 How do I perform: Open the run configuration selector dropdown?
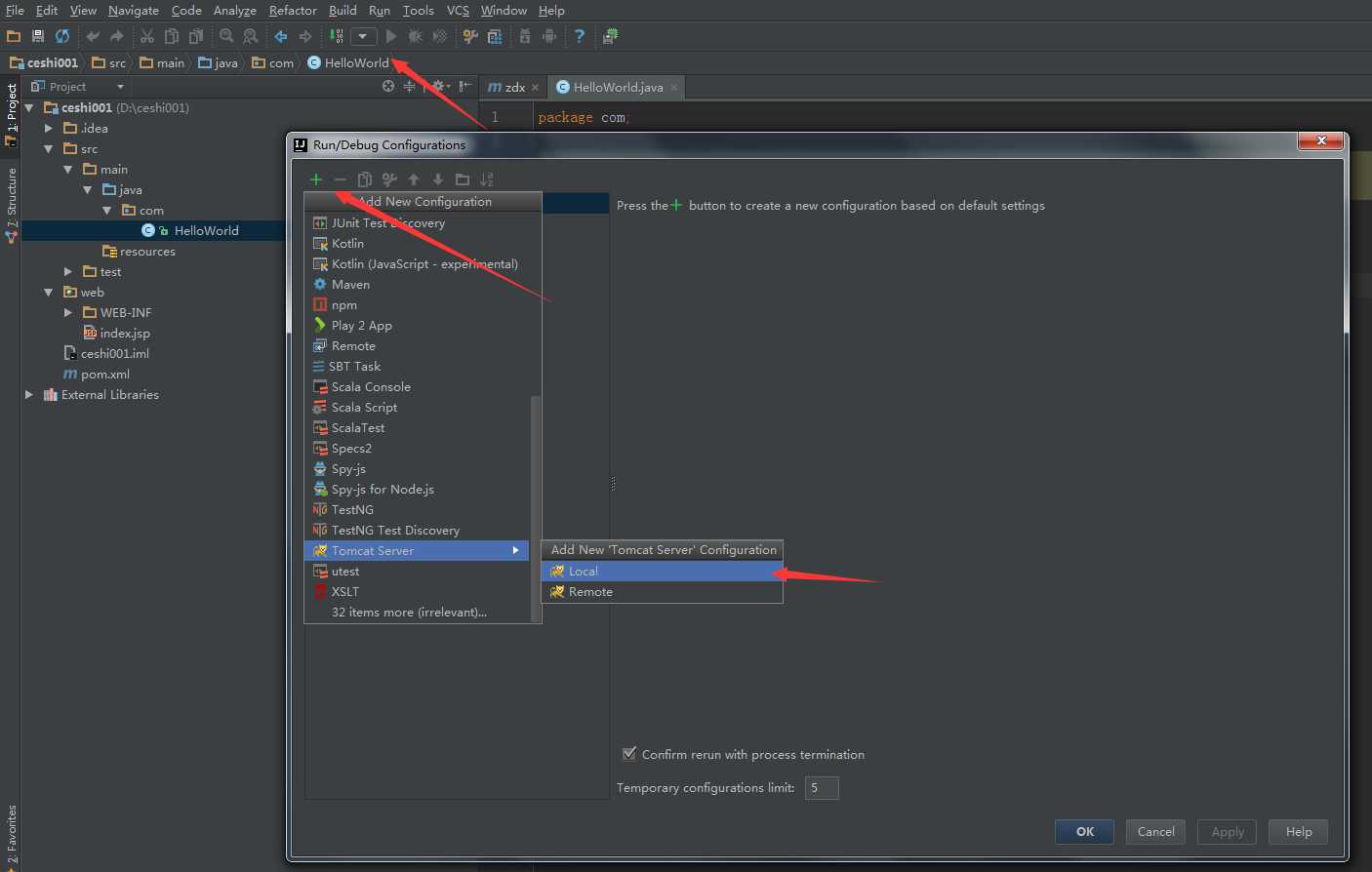pos(363,36)
